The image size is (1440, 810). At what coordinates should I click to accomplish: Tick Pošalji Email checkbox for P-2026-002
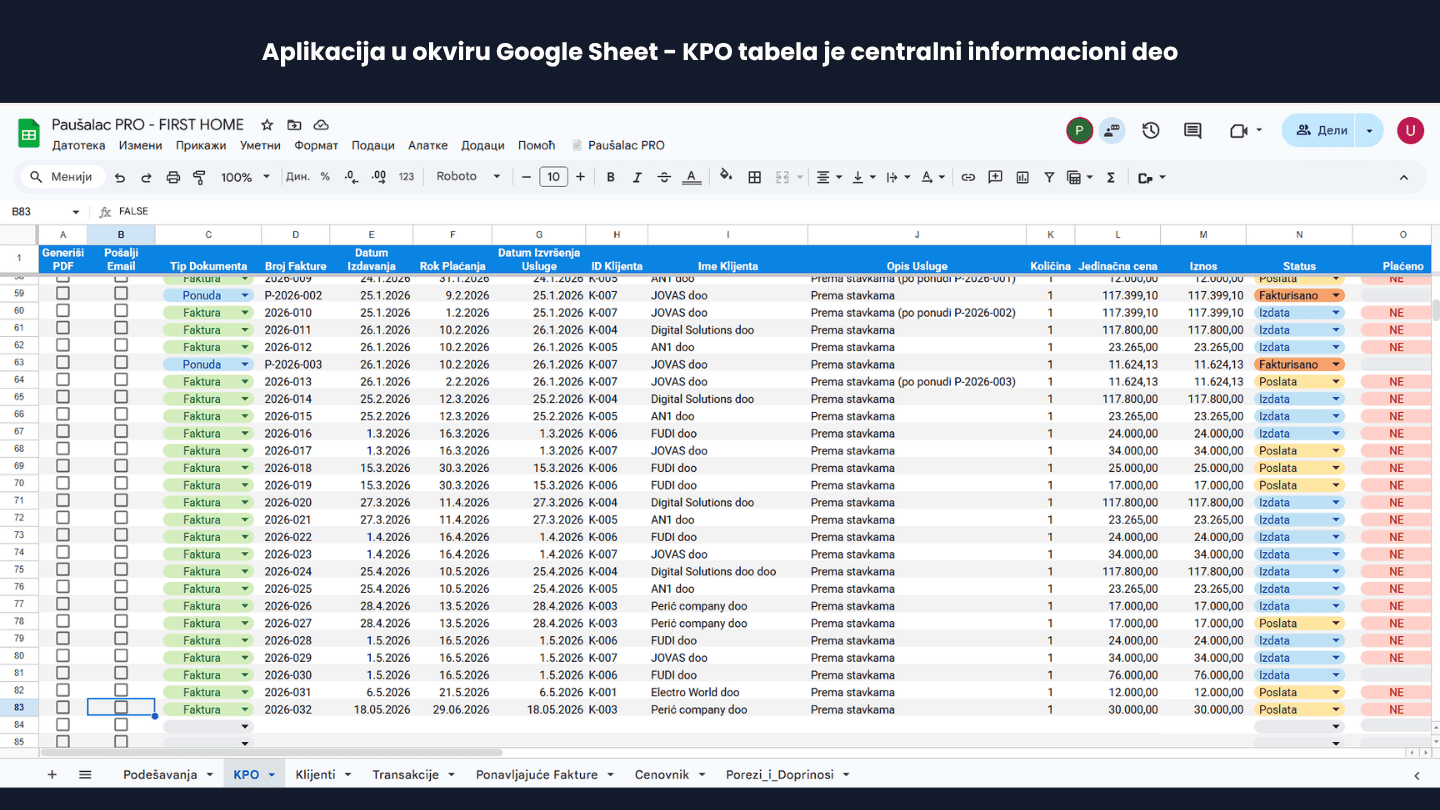coord(121,294)
